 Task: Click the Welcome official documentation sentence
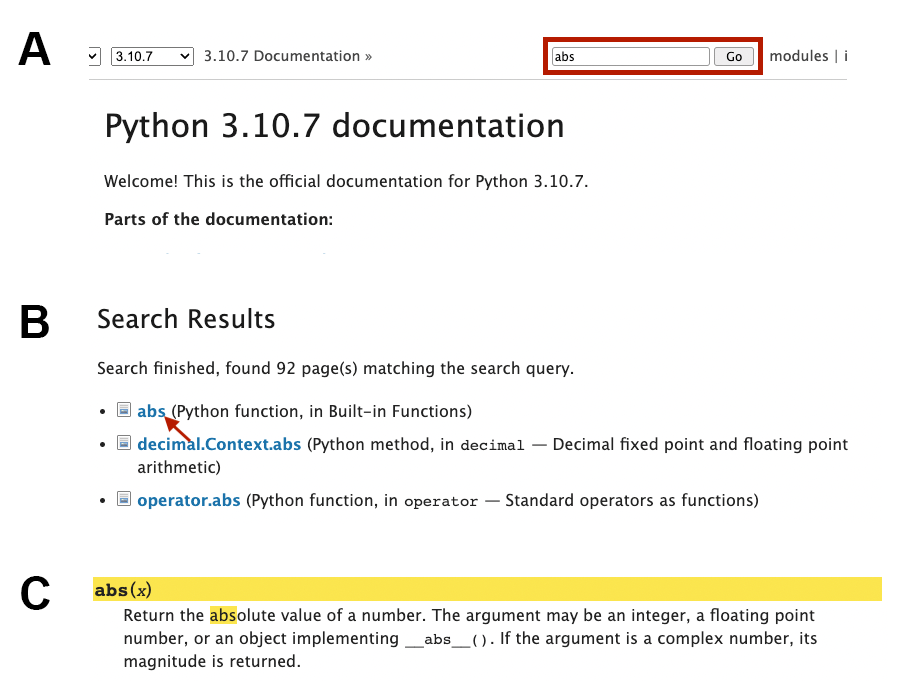click(x=346, y=182)
